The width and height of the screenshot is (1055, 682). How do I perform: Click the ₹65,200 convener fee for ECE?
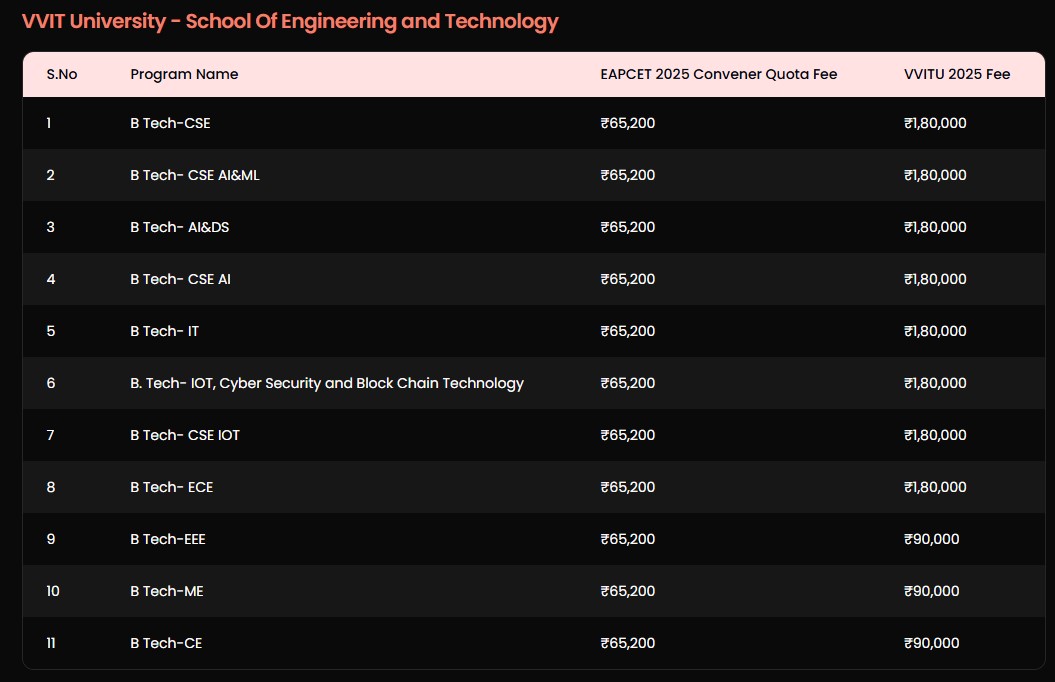click(x=628, y=487)
